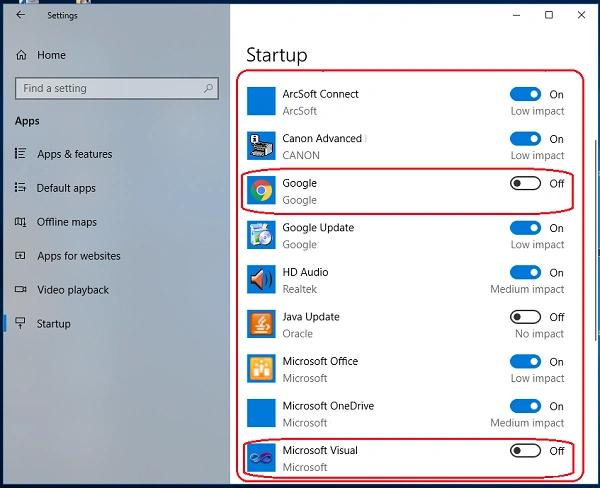Viewport: 600px width, 488px height.
Task: Disable Microsoft OneDrive startup toggle
Action: pyautogui.click(x=525, y=406)
